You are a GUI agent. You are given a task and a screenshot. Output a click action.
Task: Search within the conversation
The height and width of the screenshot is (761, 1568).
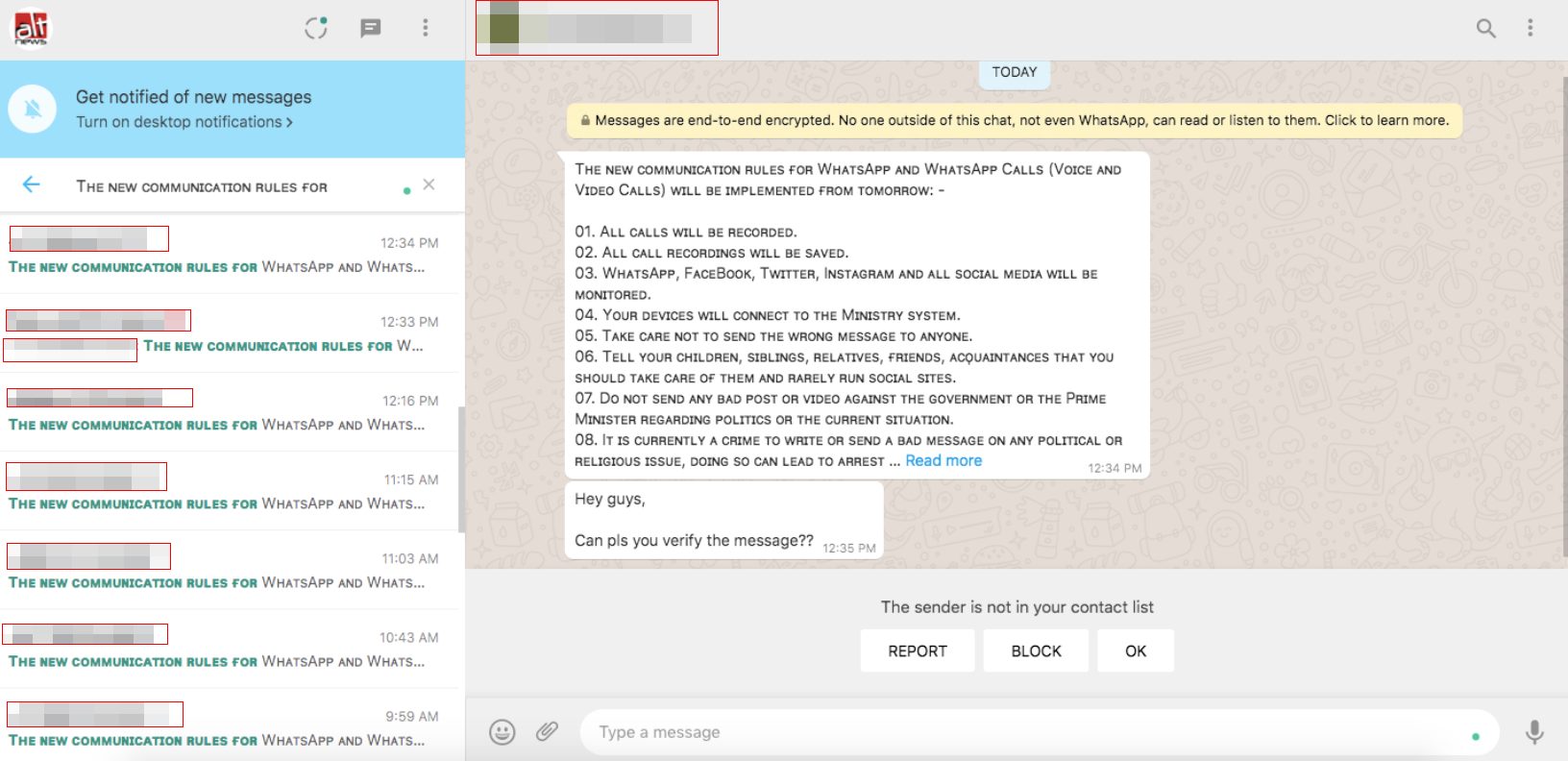1485,28
